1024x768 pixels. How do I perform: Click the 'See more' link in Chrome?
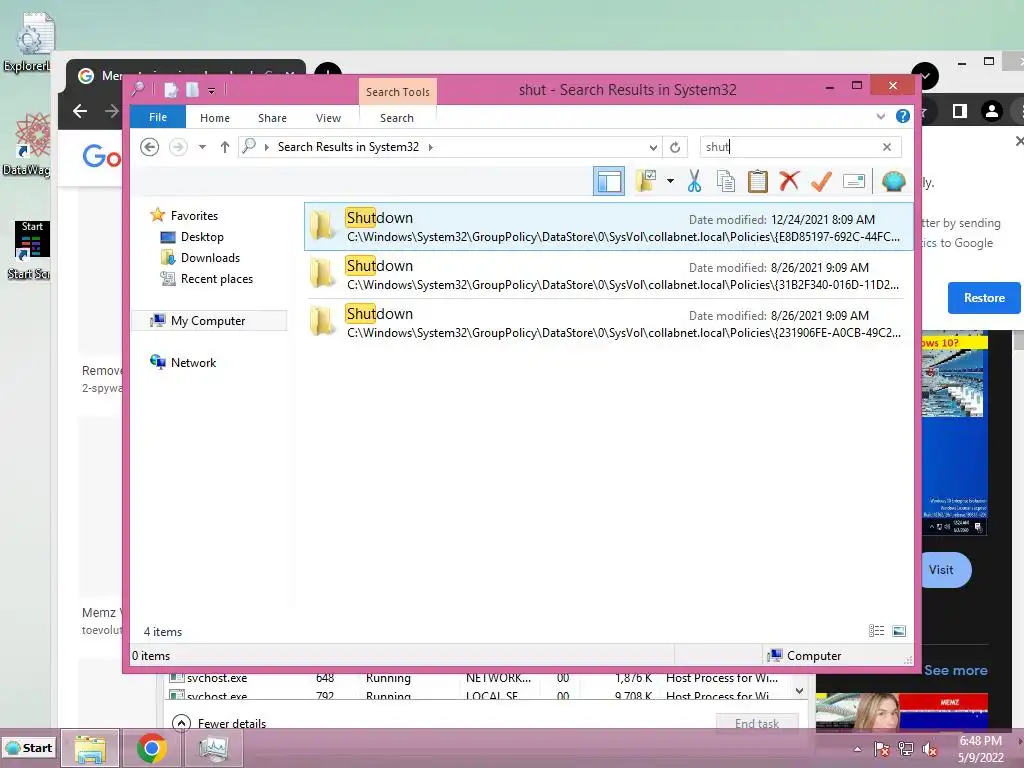tap(955, 671)
